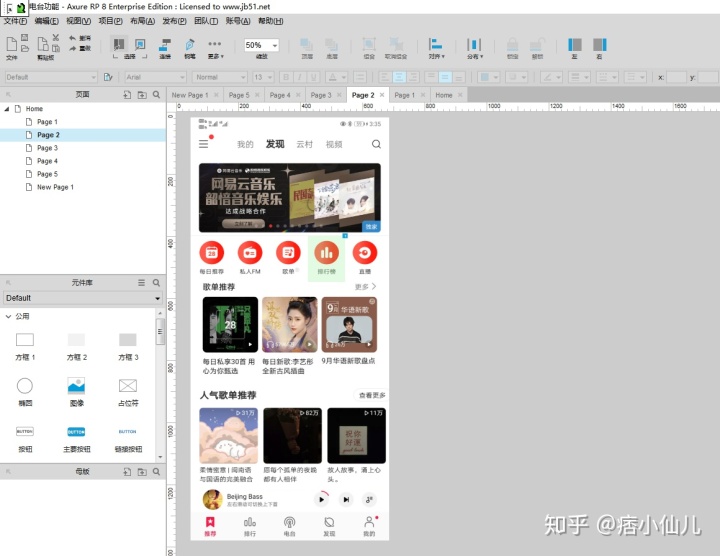Open the 团队 menu

(206, 21)
